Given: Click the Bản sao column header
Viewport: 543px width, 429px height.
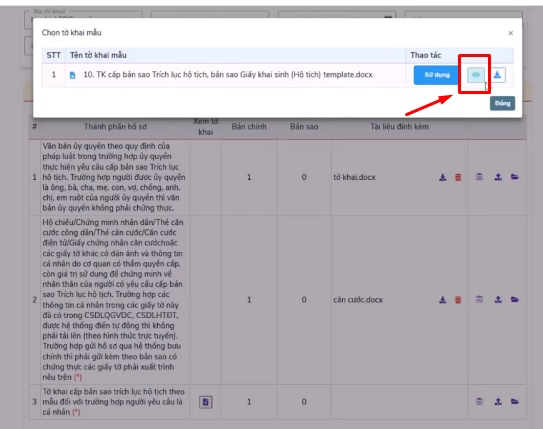Looking at the screenshot, I should pos(304,127).
